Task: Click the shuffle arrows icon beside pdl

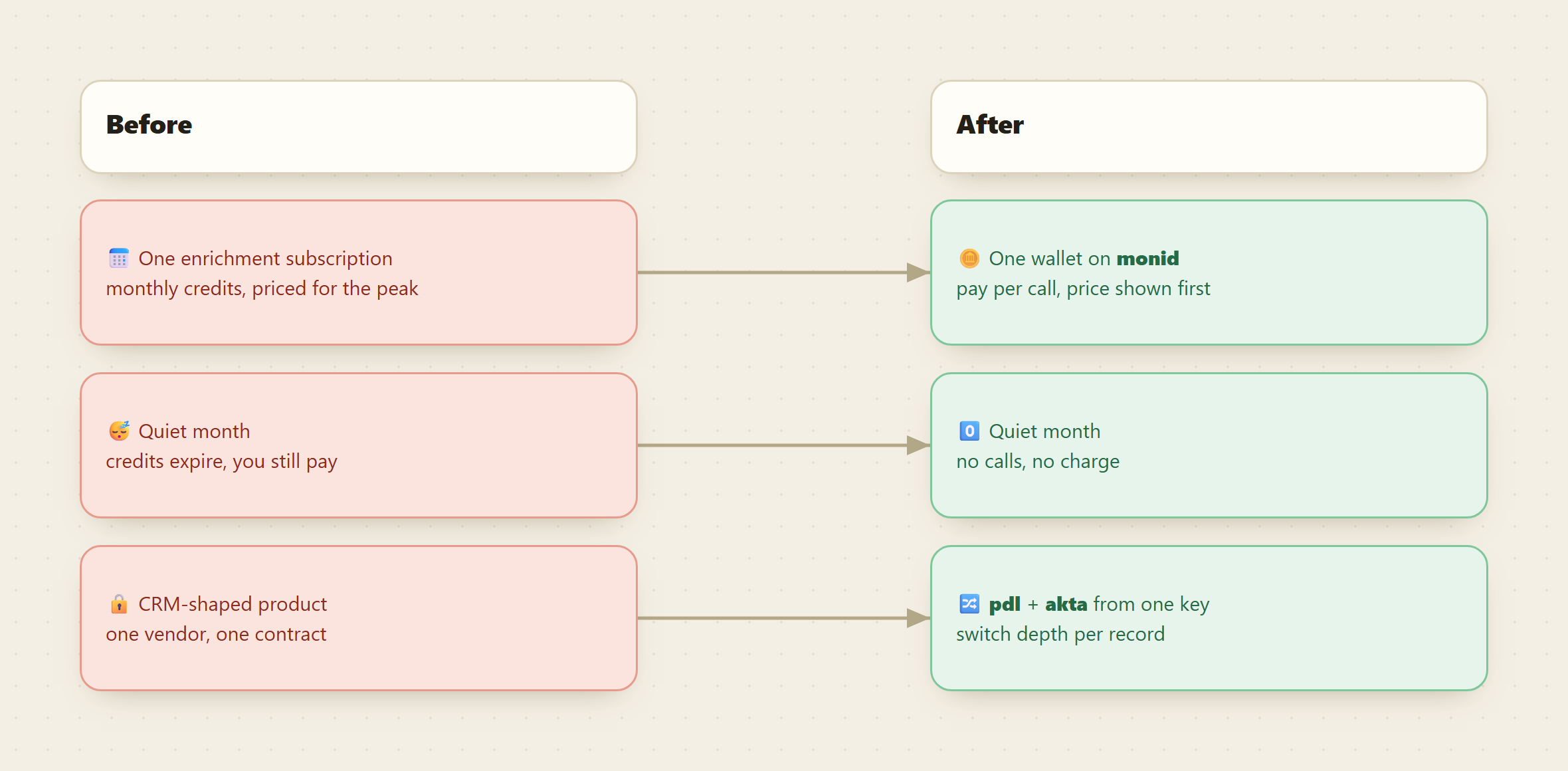Action: click(x=969, y=604)
